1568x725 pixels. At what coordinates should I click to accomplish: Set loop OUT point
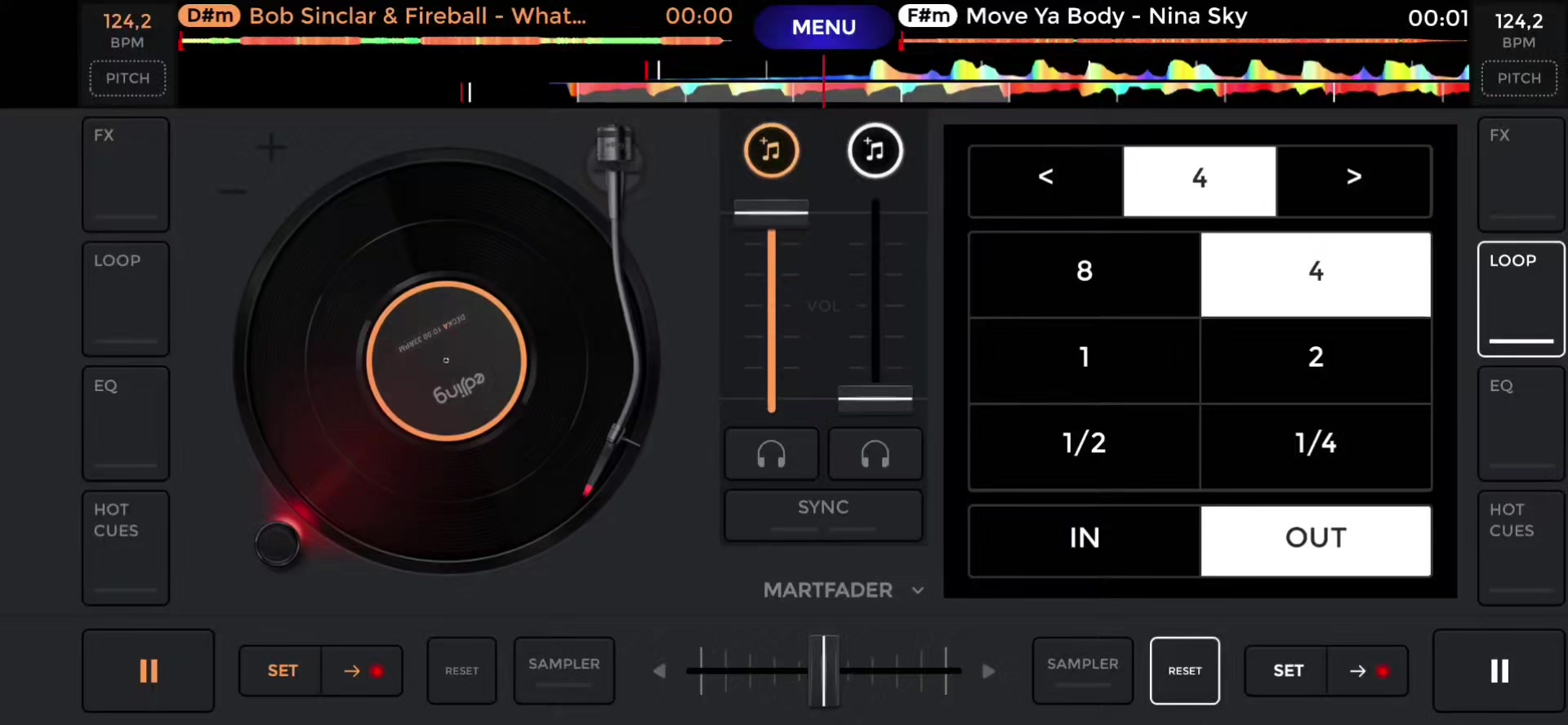[x=1316, y=540]
